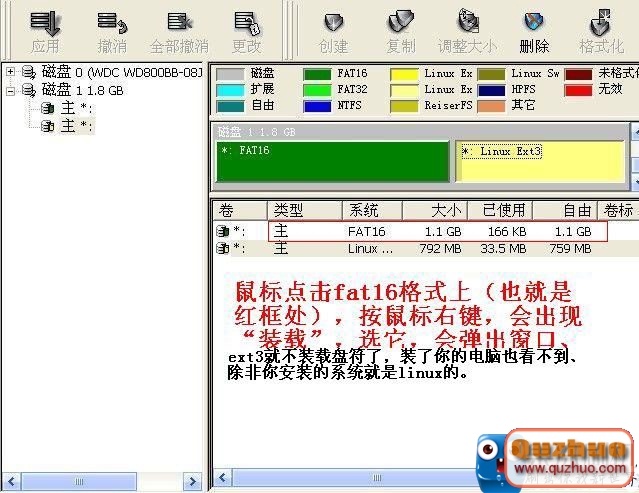Click the 磁盘 gray legend swatch

(x=230, y=74)
